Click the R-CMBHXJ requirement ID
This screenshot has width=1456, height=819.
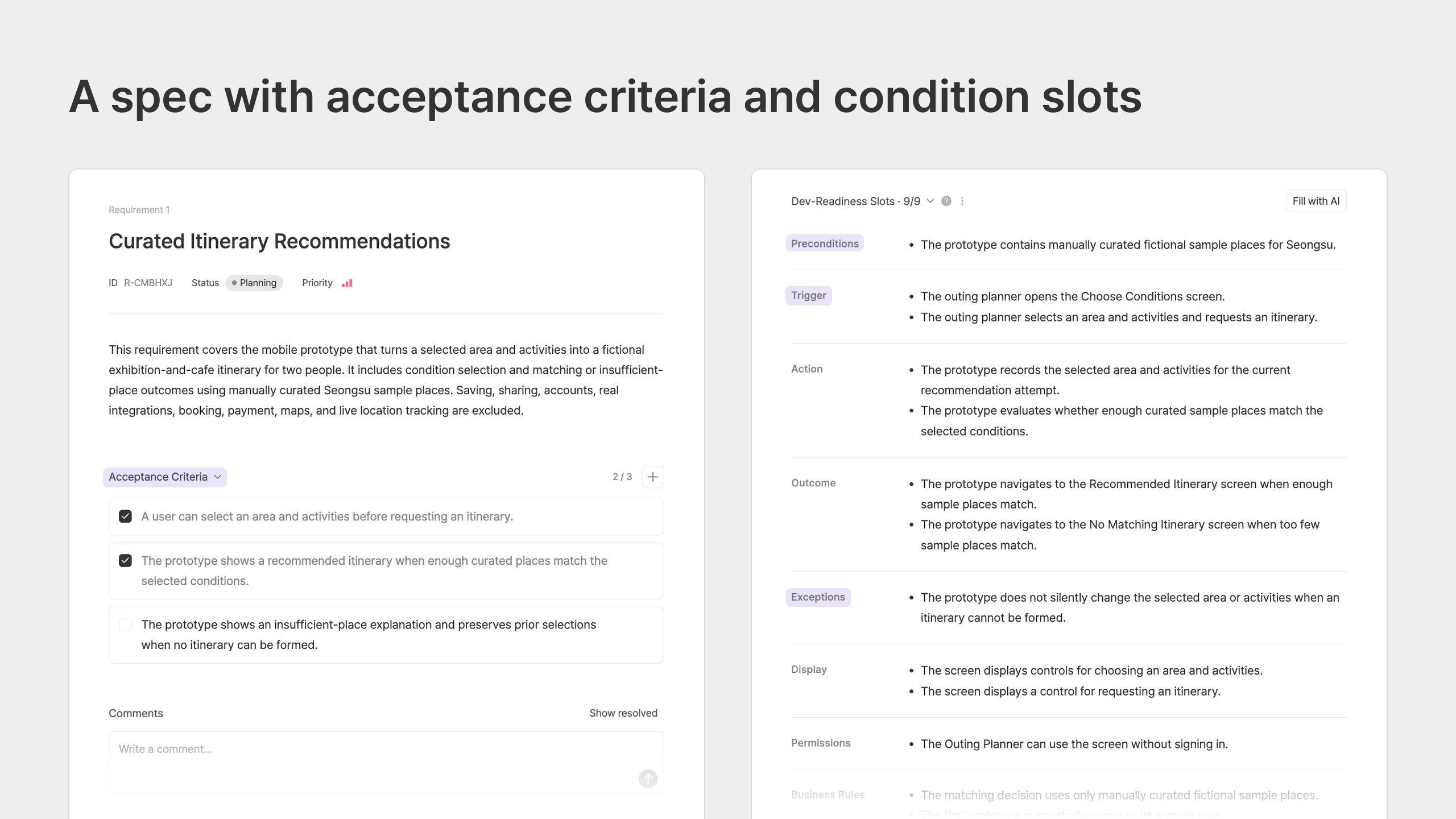tap(148, 283)
